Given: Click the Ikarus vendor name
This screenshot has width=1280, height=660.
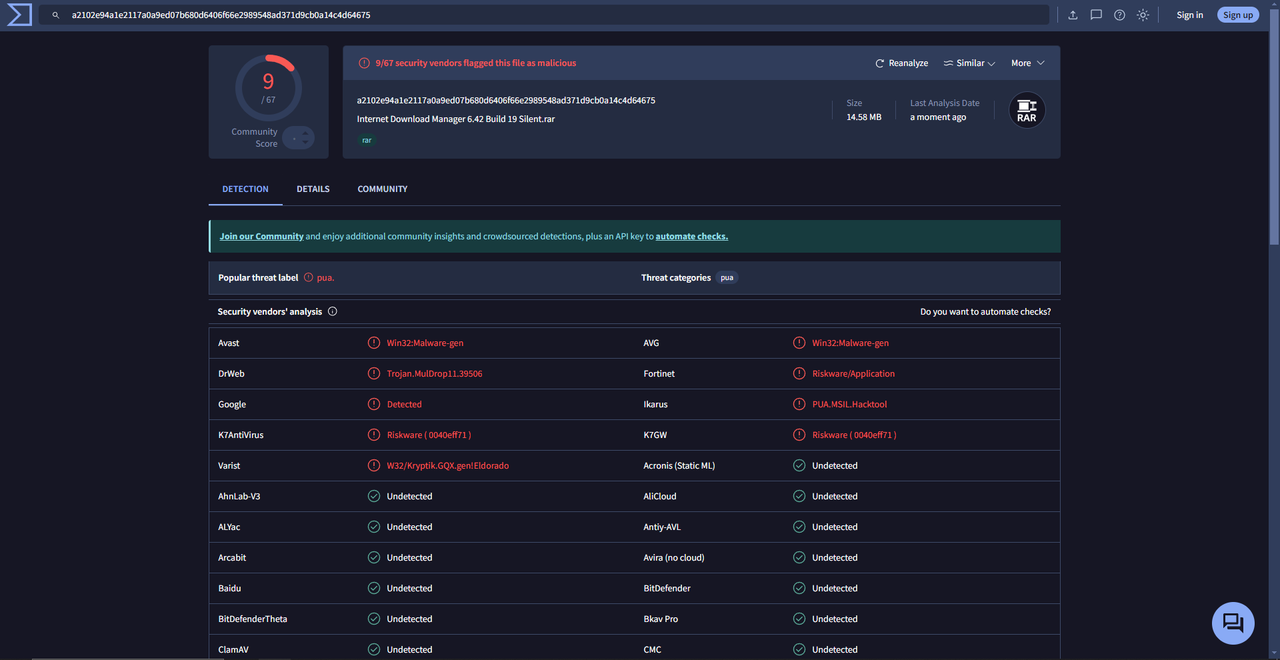Looking at the screenshot, I should (x=656, y=404).
